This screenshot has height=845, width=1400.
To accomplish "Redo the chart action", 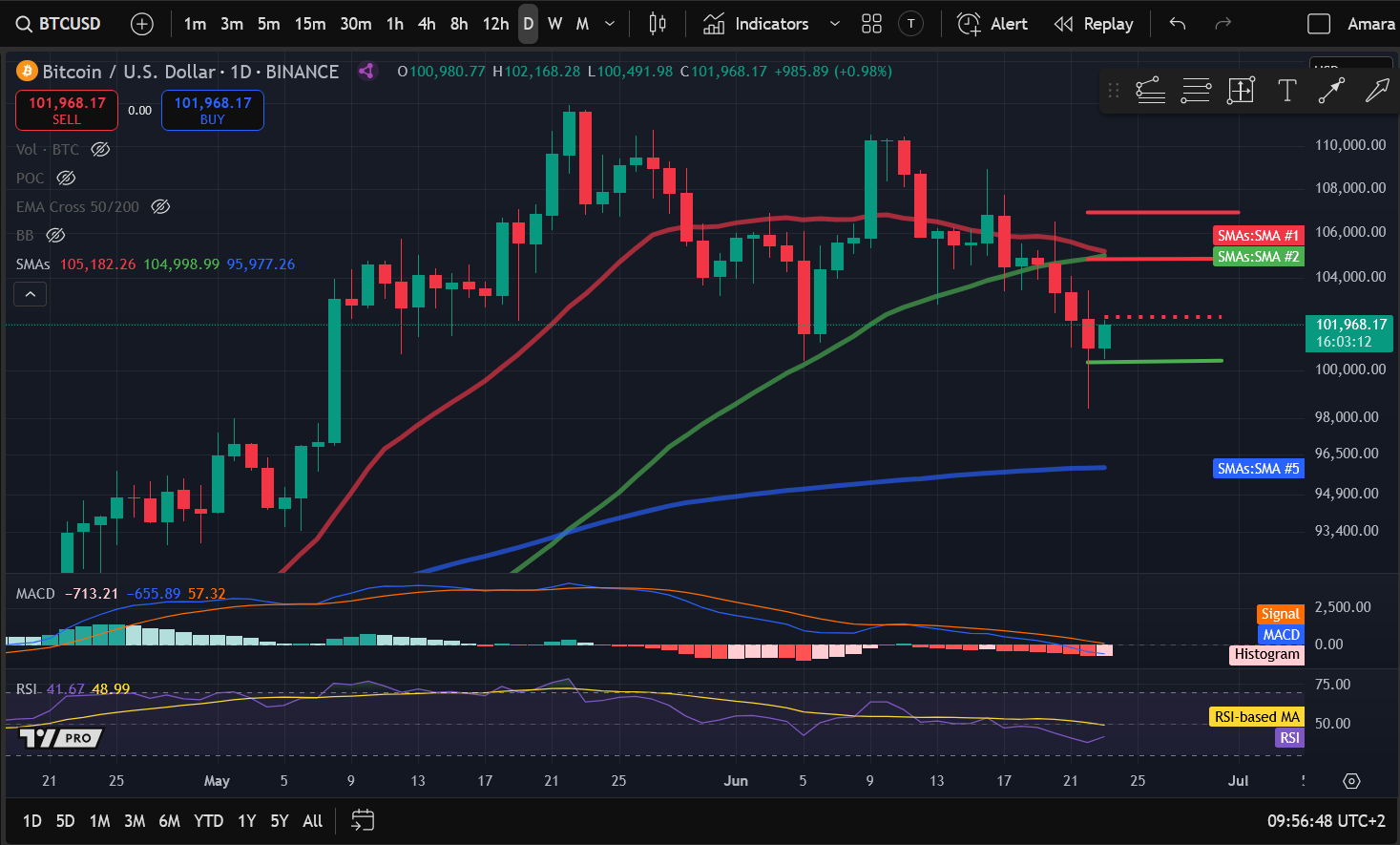I will tap(1222, 24).
